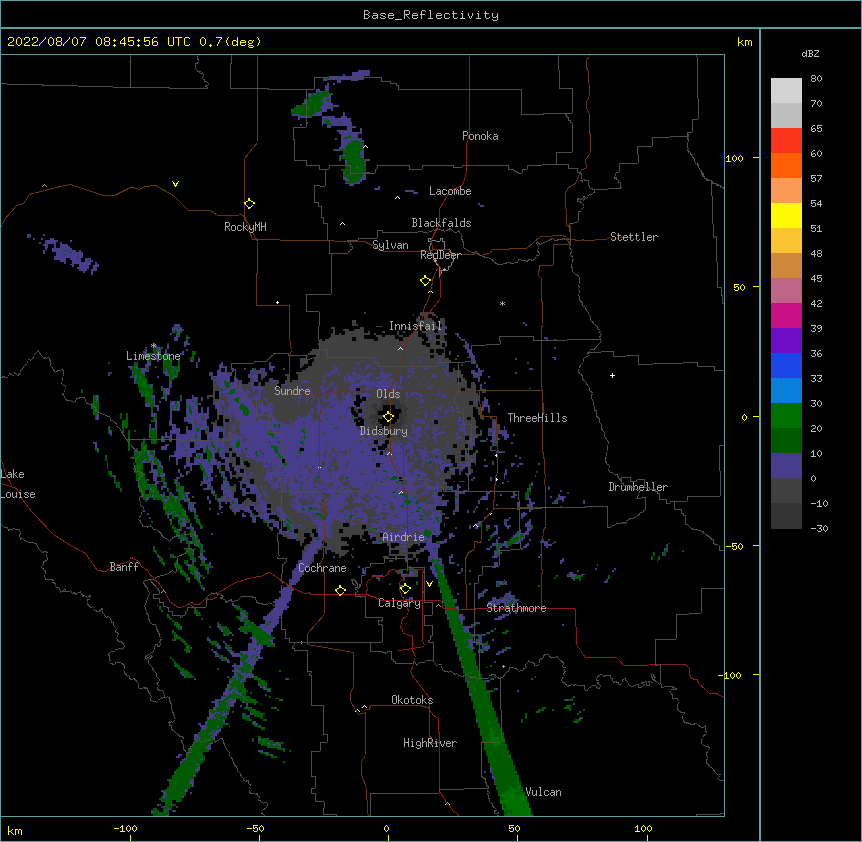Click the Drumheller city label

(638, 487)
